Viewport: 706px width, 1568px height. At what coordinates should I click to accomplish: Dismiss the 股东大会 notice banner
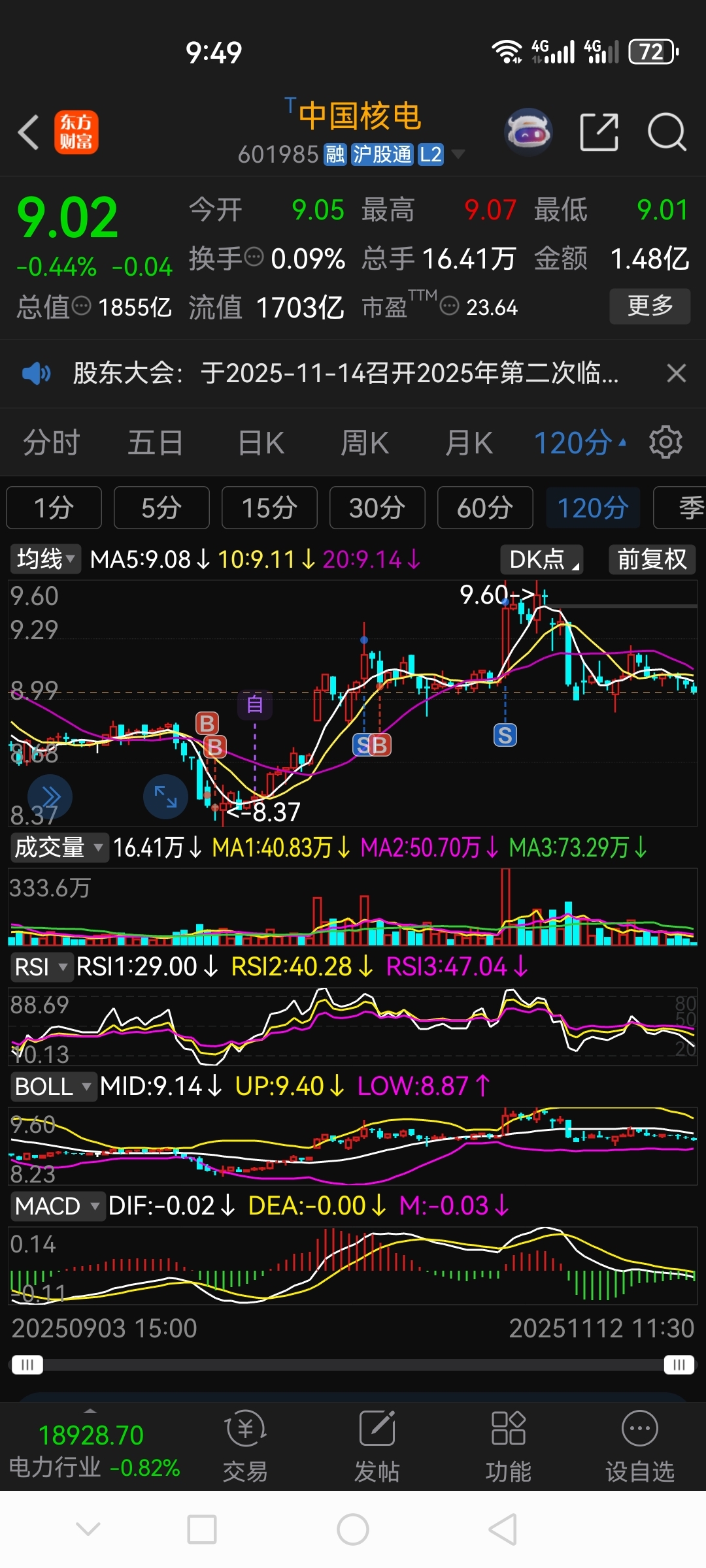[676, 373]
